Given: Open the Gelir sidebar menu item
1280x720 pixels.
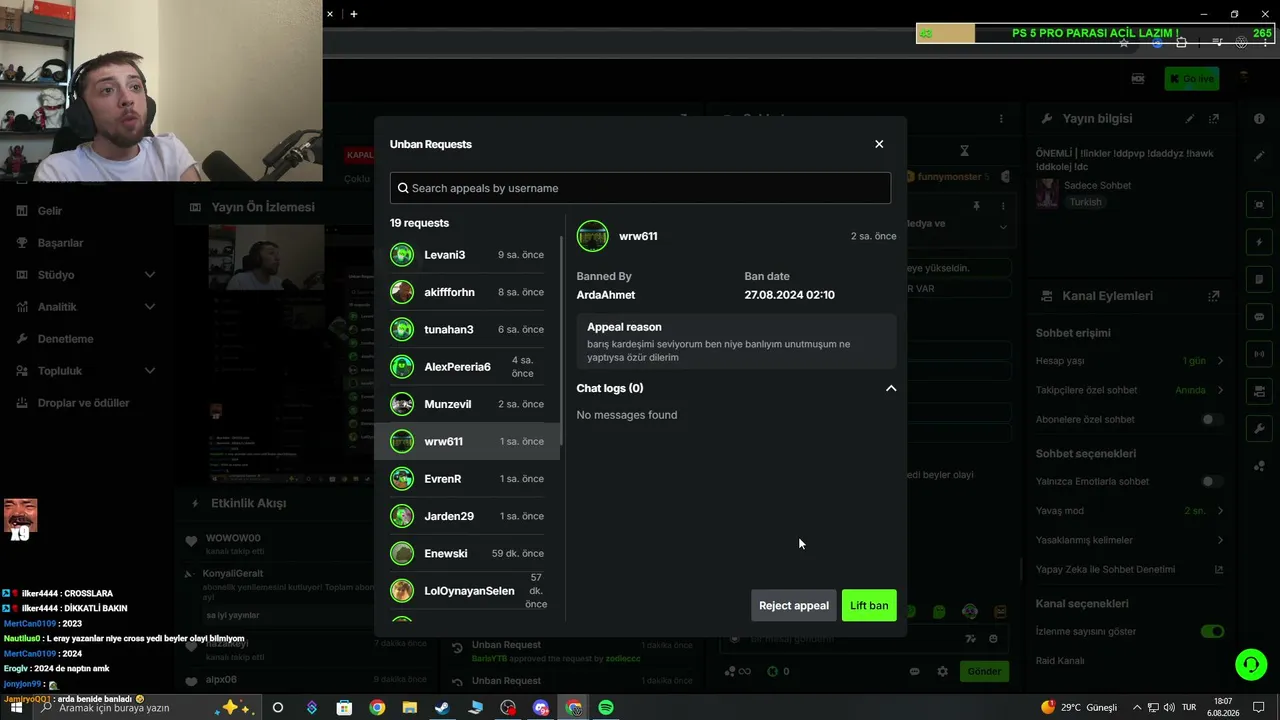Looking at the screenshot, I should coord(50,211).
